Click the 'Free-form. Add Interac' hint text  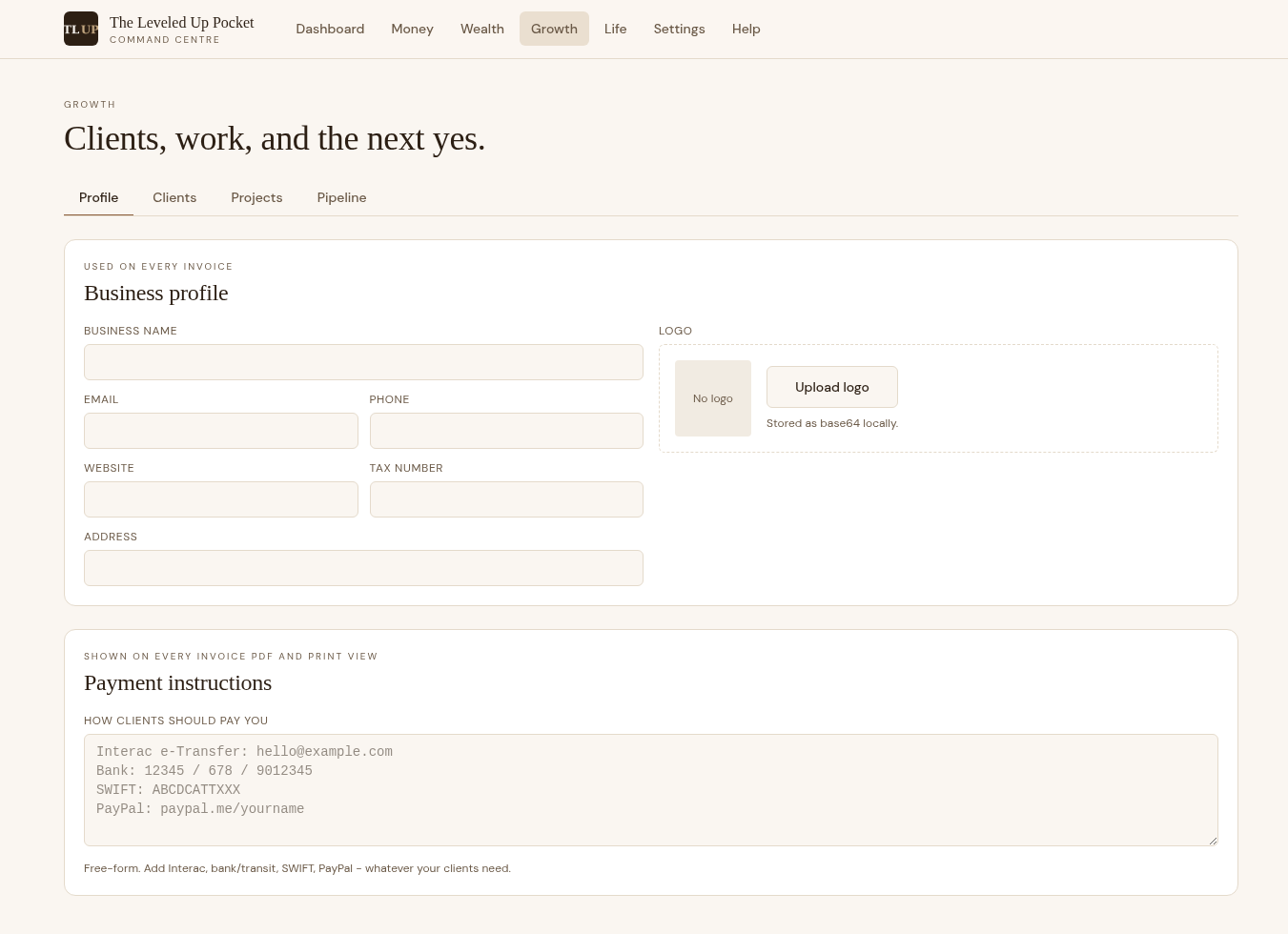coord(297,868)
